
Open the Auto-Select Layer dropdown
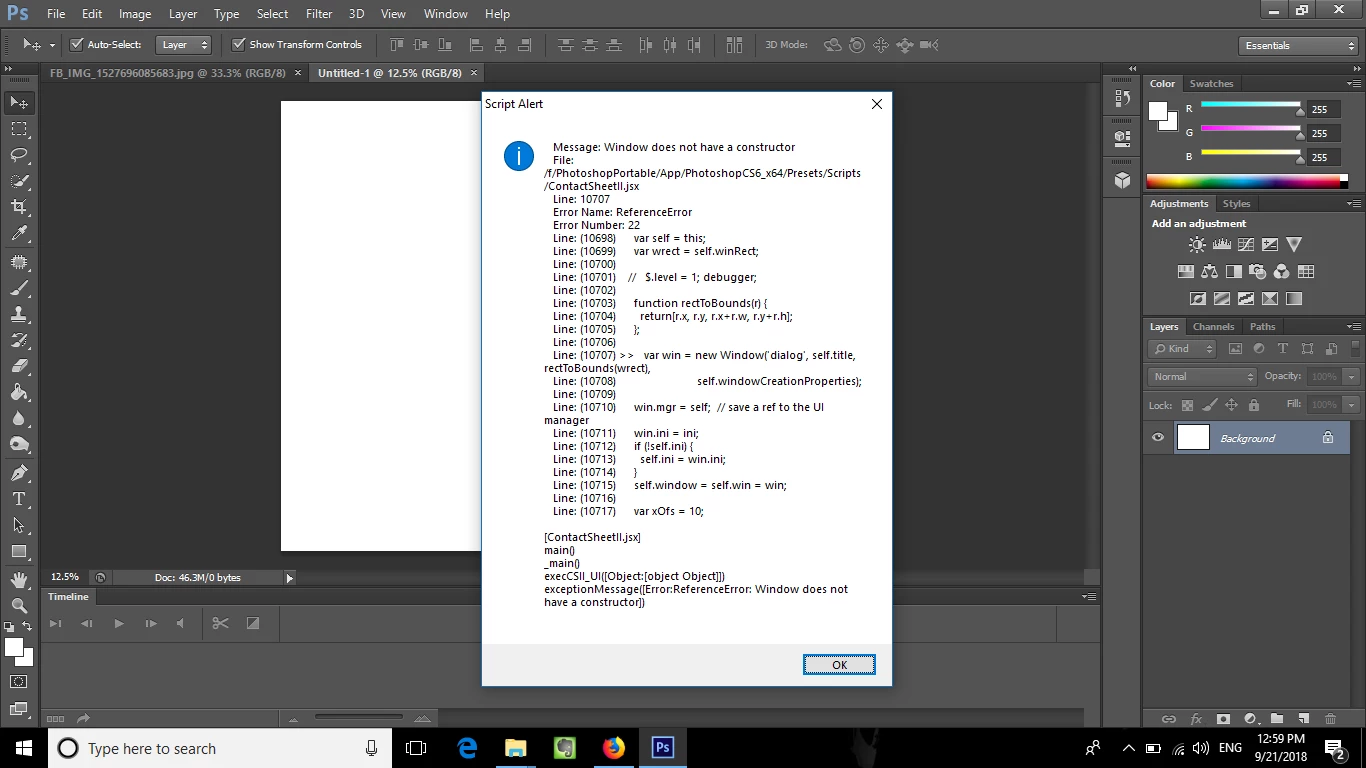click(184, 45)
